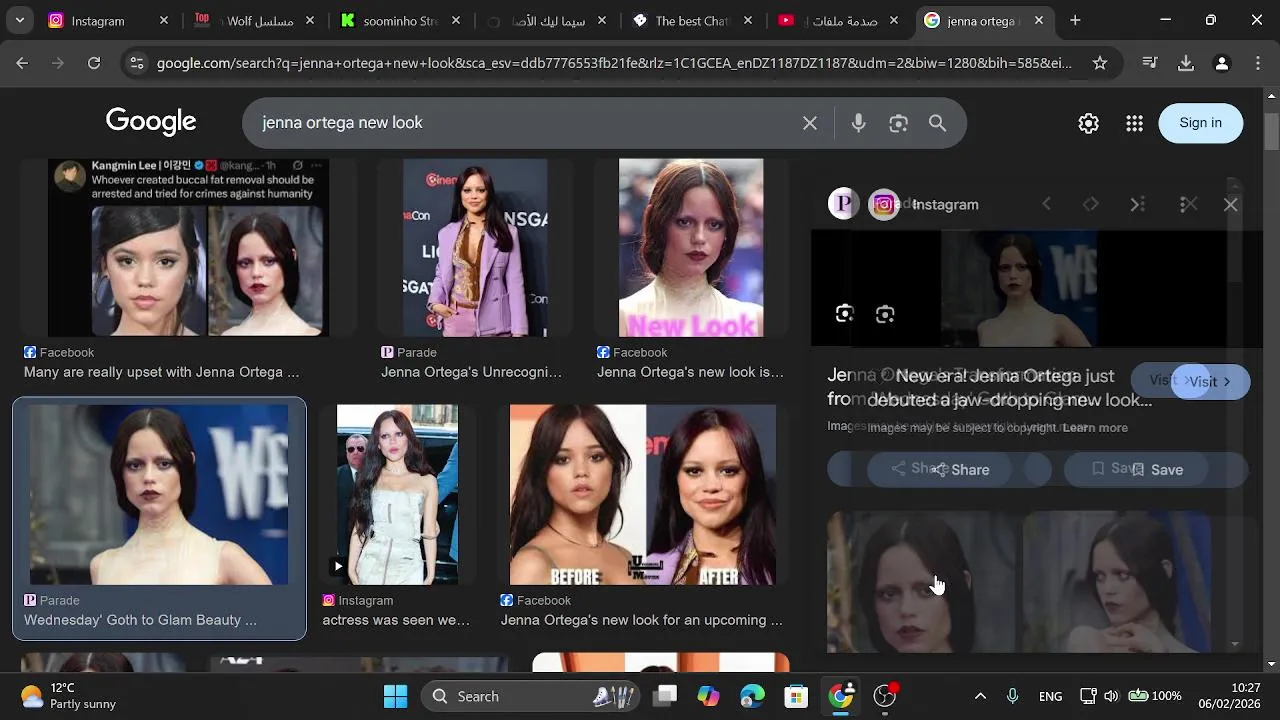Open the tab search dropdown chevron
The image size is (1280, 720).
coord(19,20)
